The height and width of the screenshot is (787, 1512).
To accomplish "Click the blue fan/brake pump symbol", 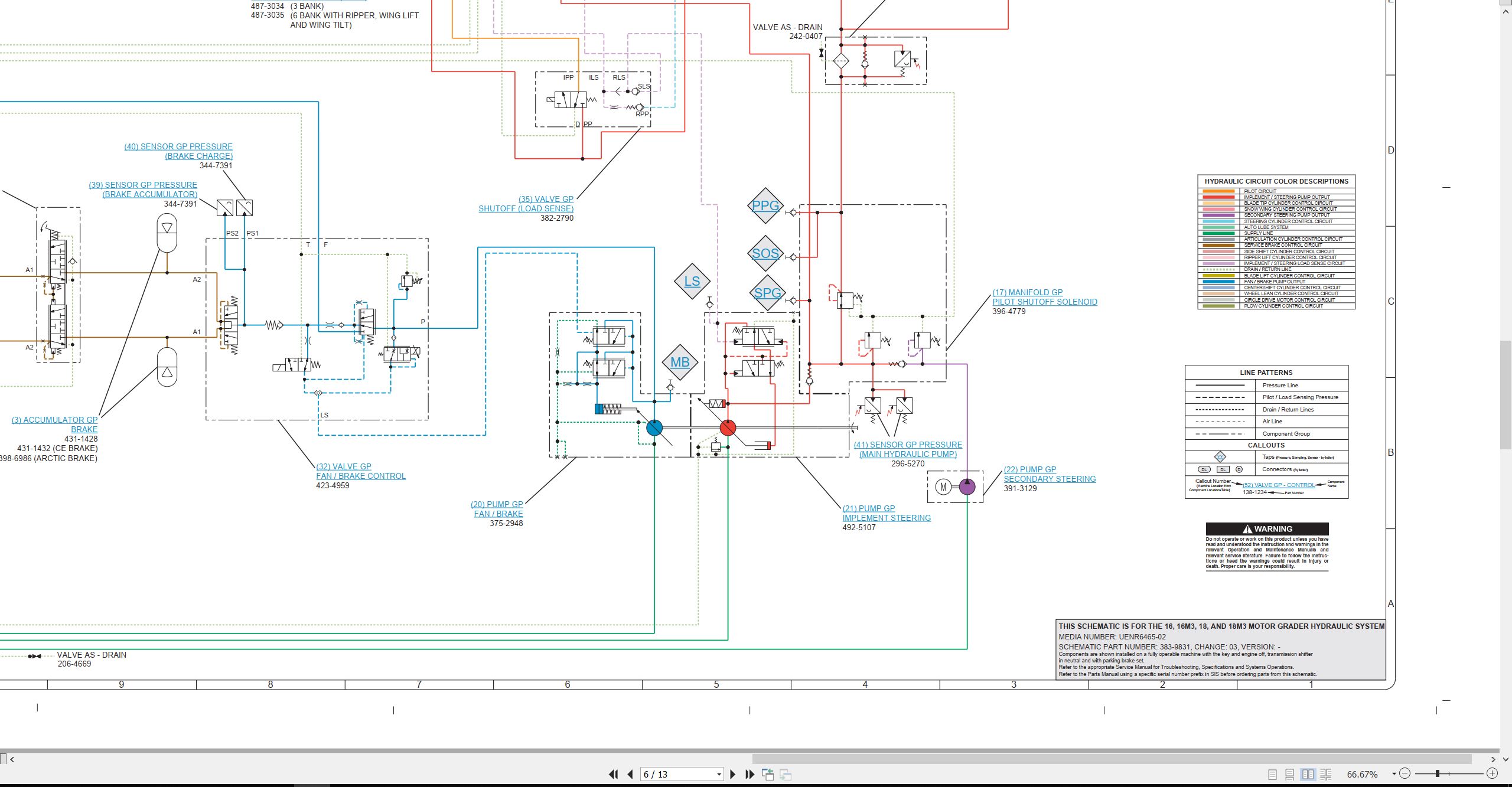I will (x=654, y=428).
